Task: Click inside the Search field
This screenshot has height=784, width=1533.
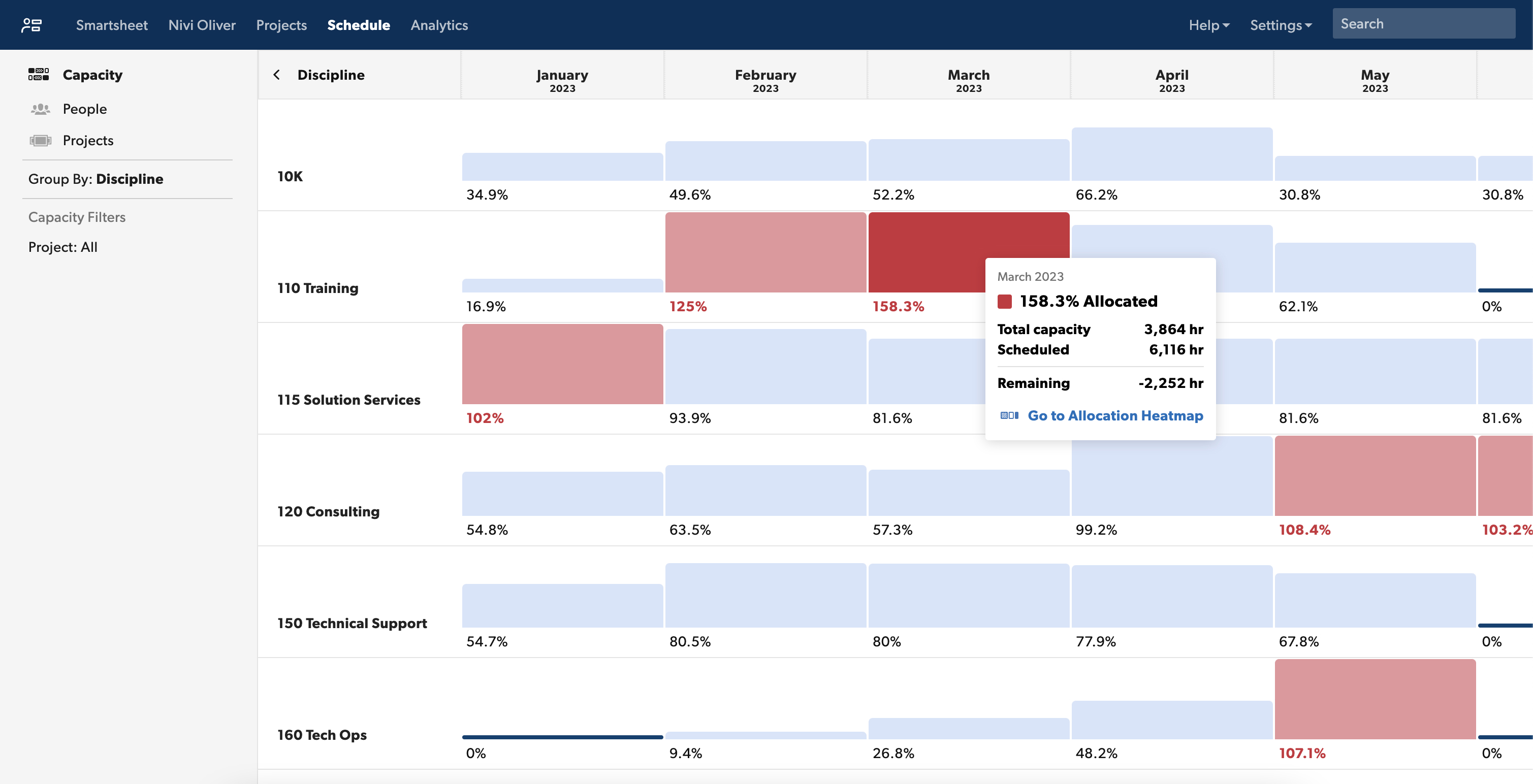Action: click(x=1423, y=23)
